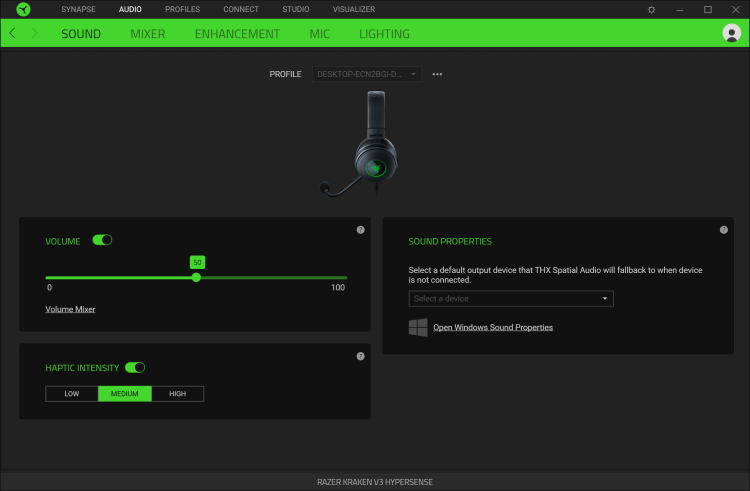Open the Profiles top menu
The height and width of the screenshot is (491, 750).
[182, 9]
